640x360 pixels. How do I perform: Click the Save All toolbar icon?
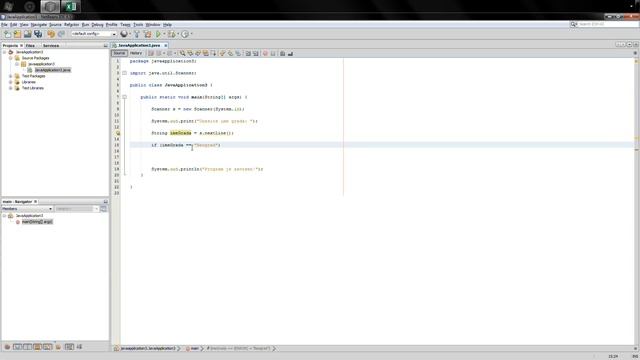38,34
